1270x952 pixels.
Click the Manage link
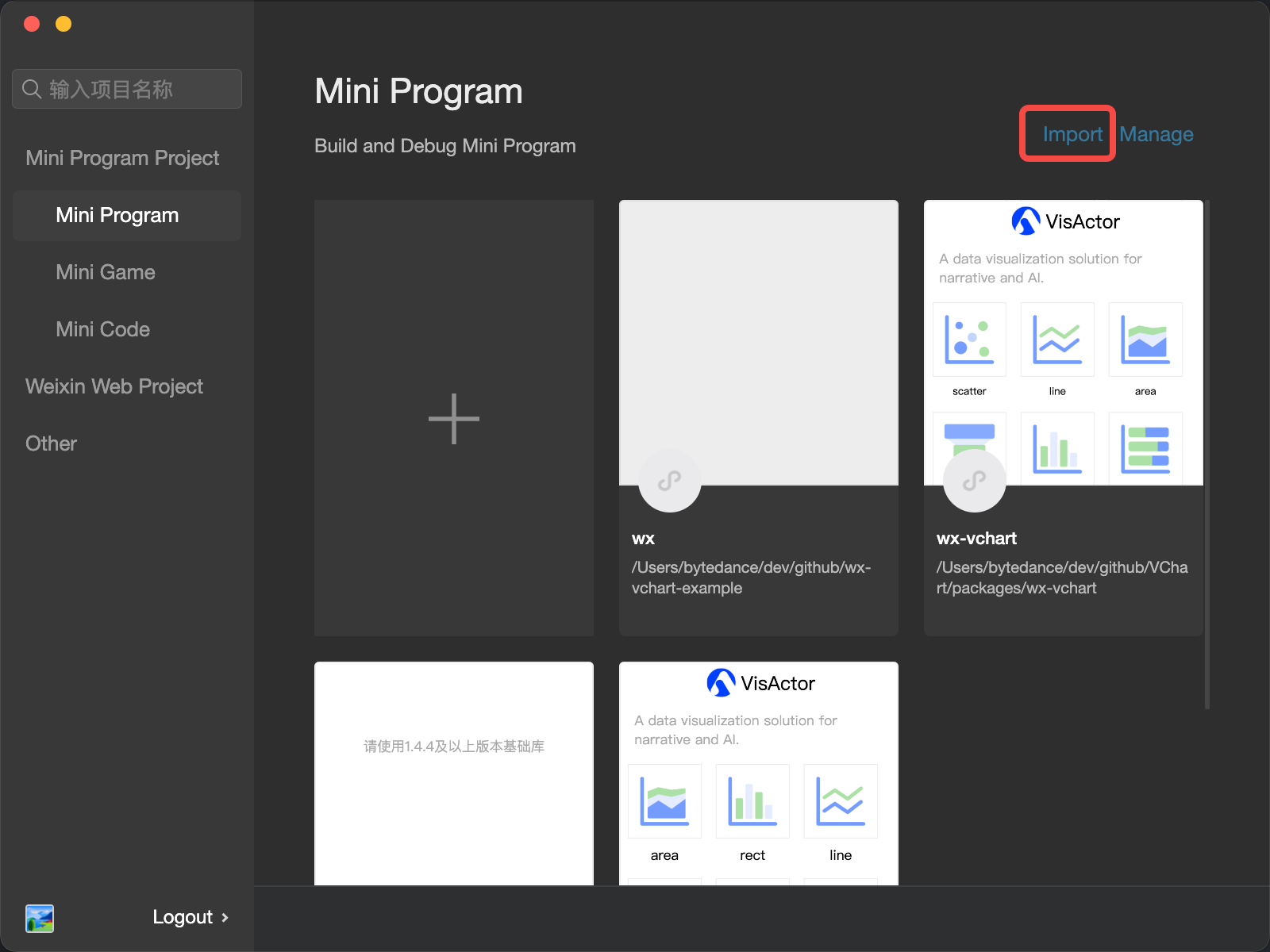tap(1156, 134)
